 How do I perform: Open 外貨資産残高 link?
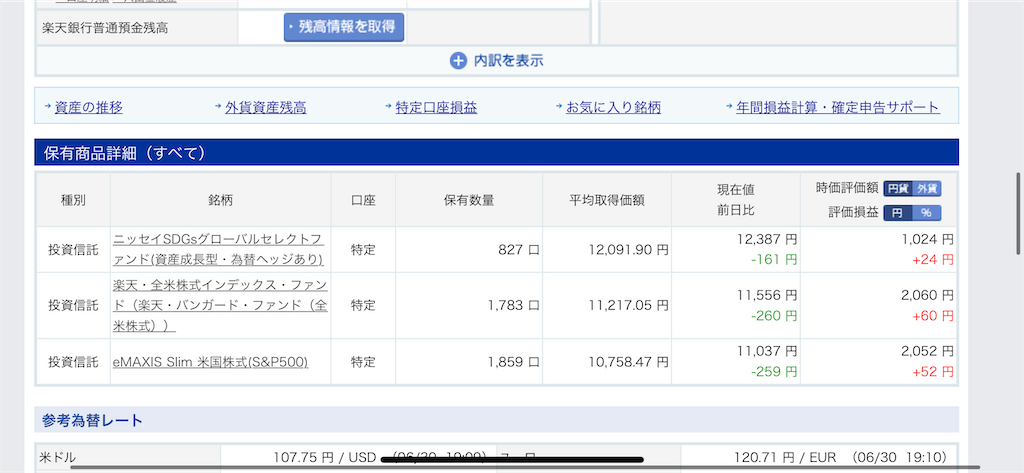pyautogui.click(x=266, y=107)
